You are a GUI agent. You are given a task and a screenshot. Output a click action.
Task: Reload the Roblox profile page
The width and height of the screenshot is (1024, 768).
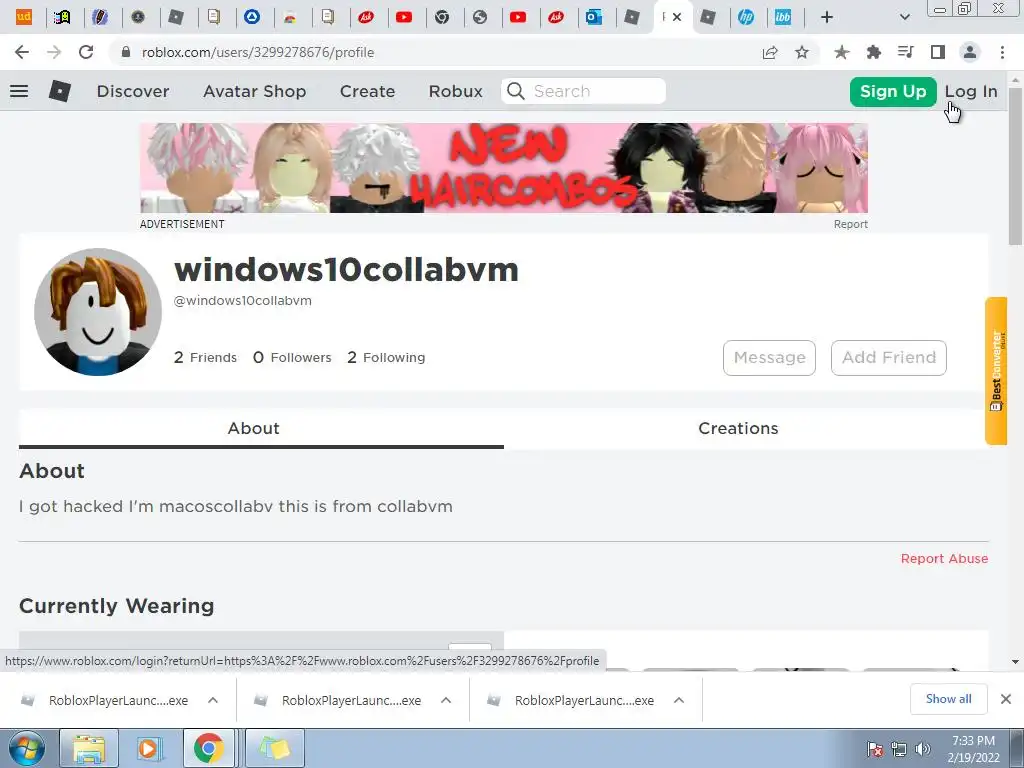pyautogui.click(x=86, y=52)
